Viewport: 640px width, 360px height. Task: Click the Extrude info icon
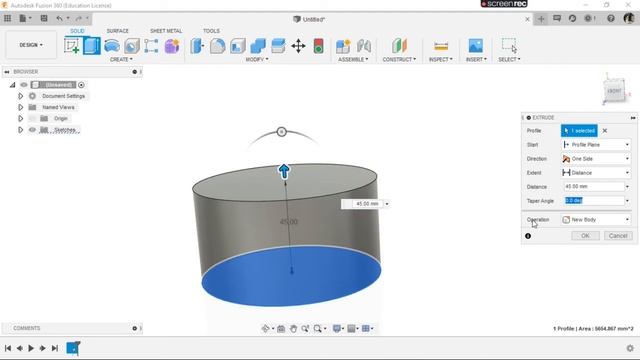tap(528, 236)
